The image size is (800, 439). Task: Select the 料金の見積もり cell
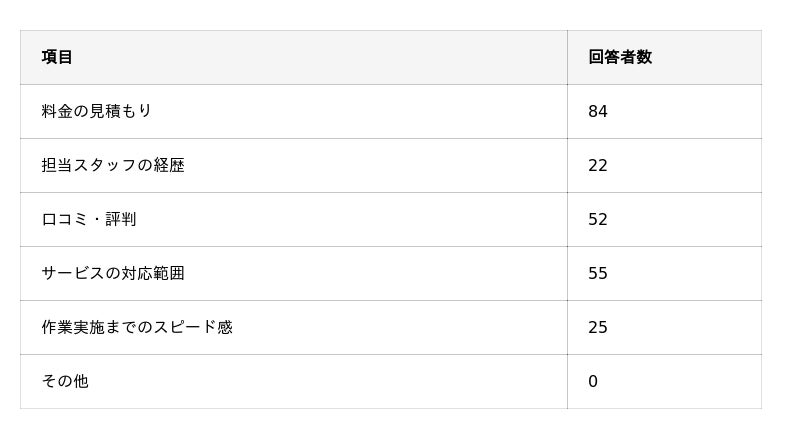pyautogui.click(x=97, y=111)
